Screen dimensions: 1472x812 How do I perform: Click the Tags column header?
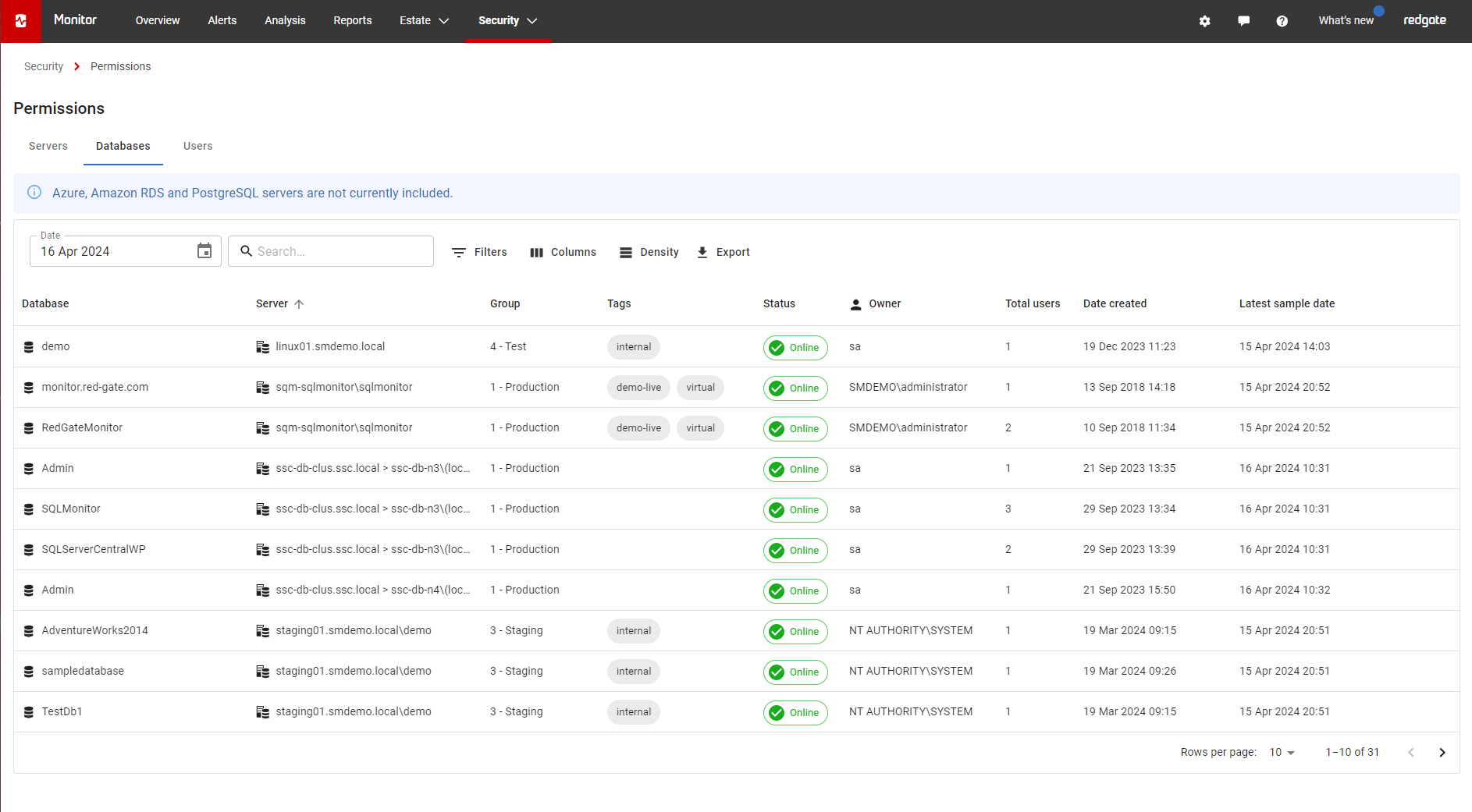tap(619, 304)
